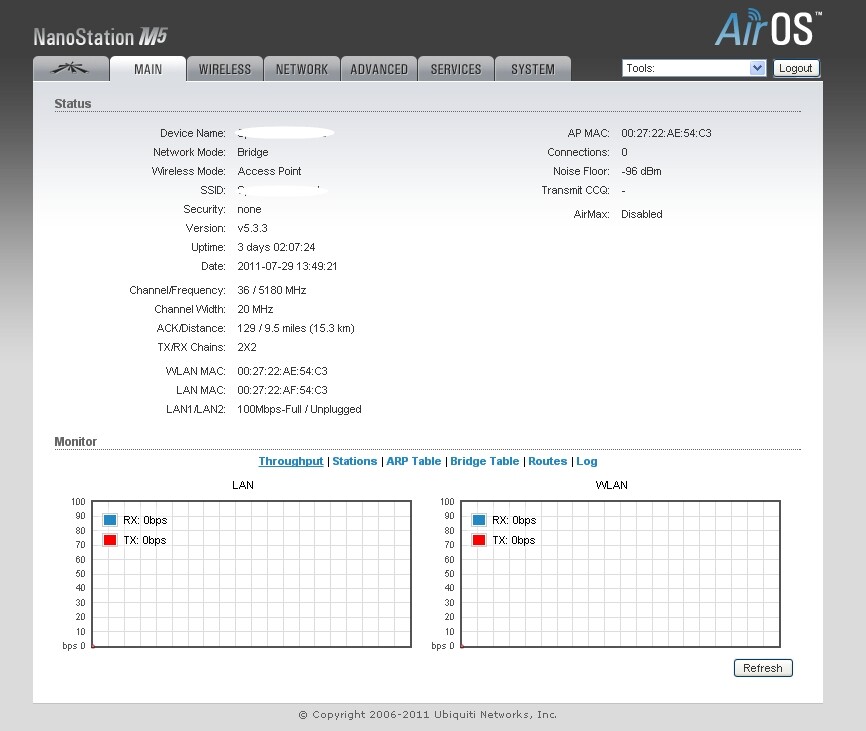Click the blue RX swatch in WLAN graph

coord(479,520)
